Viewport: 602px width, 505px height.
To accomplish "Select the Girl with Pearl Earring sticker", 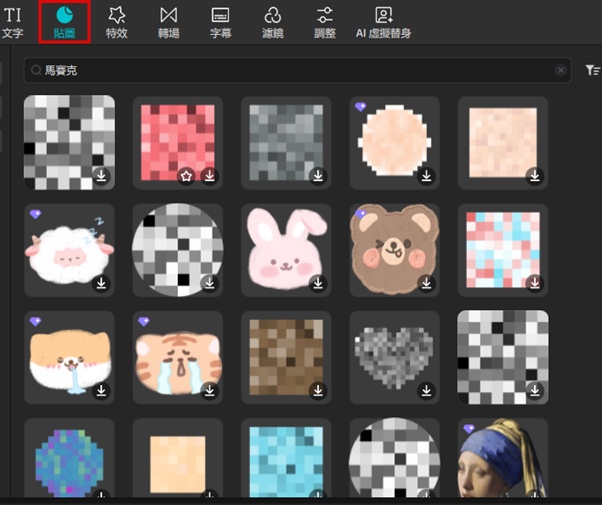I will (x=502, y=460).
